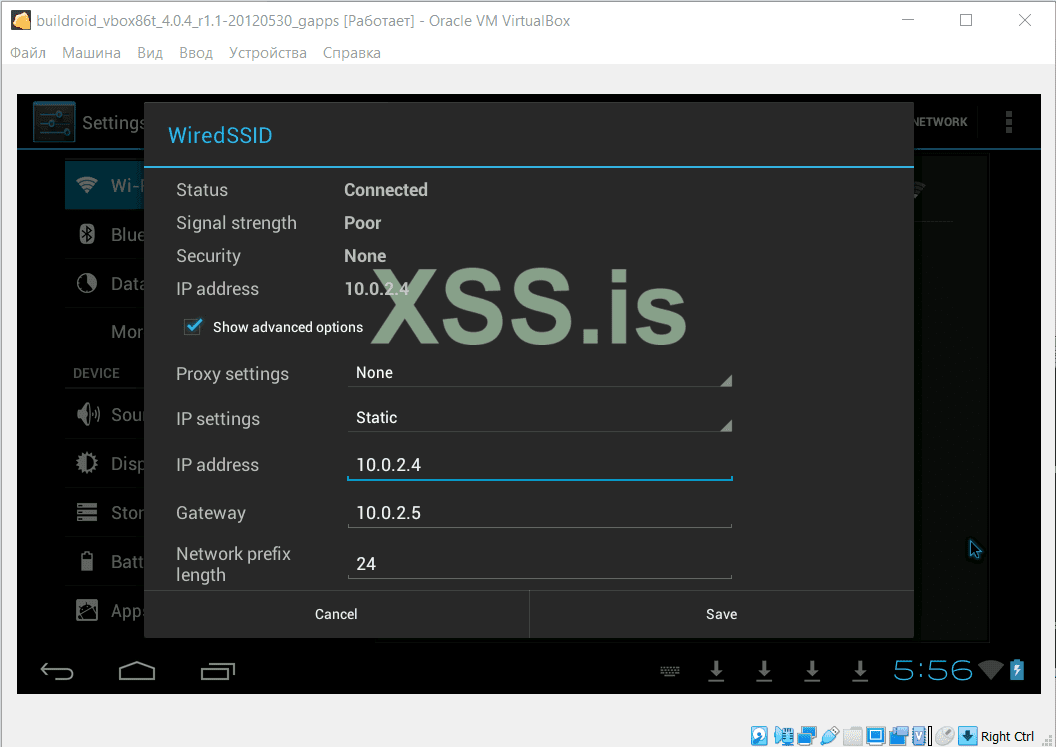Tap the third download notification icon
The image size is (1056, 747).
point(812,671)
